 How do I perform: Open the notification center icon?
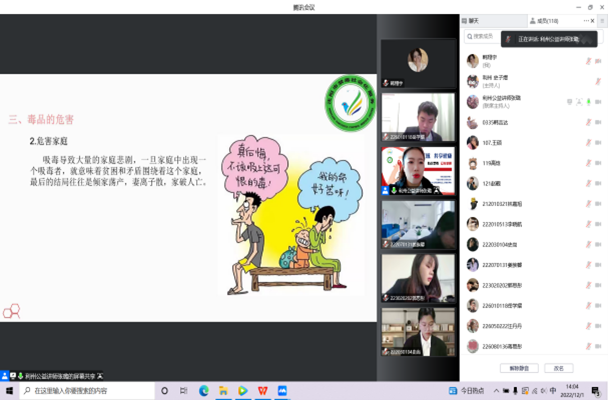[x=597, y=390]
